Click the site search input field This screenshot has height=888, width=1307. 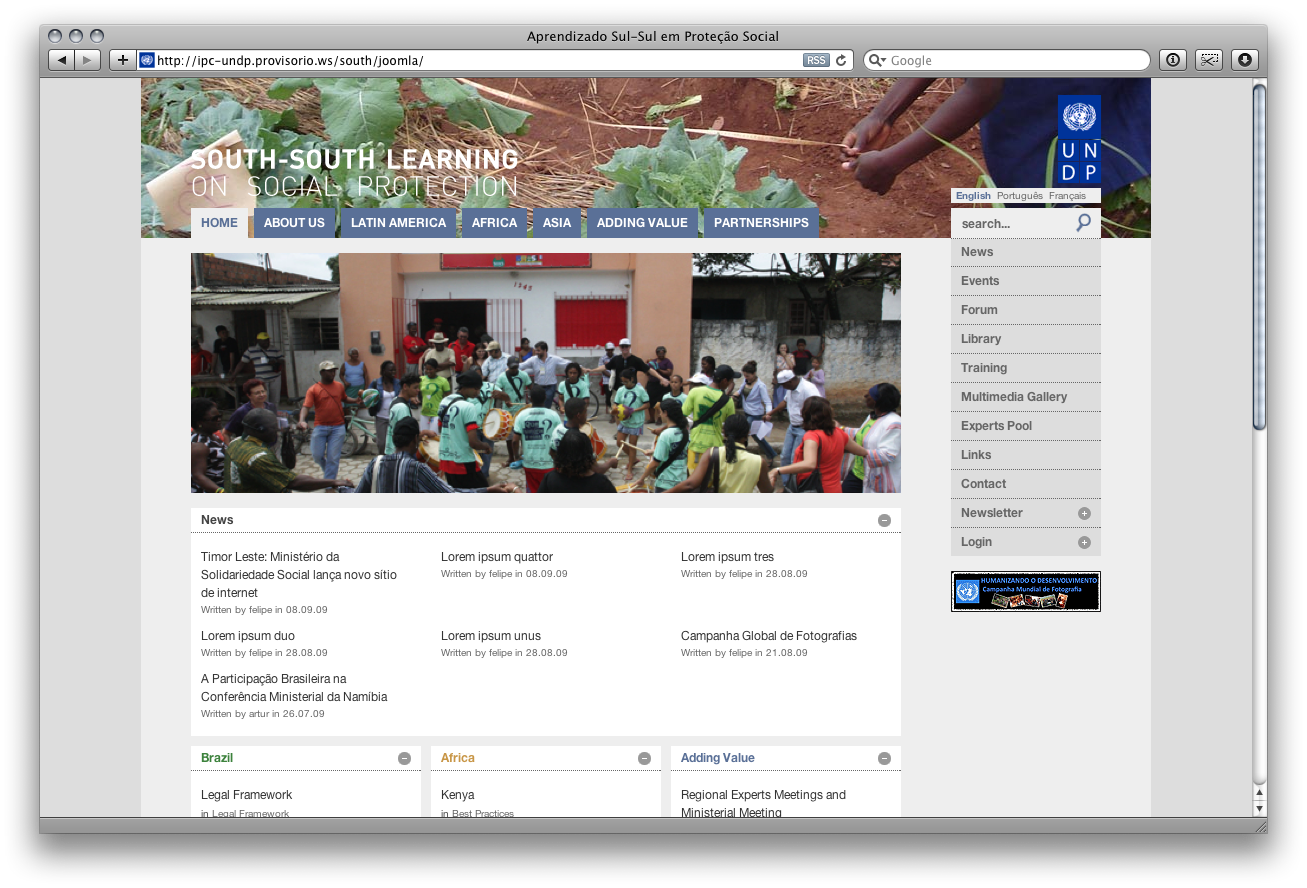click(x=1012, y=223)
